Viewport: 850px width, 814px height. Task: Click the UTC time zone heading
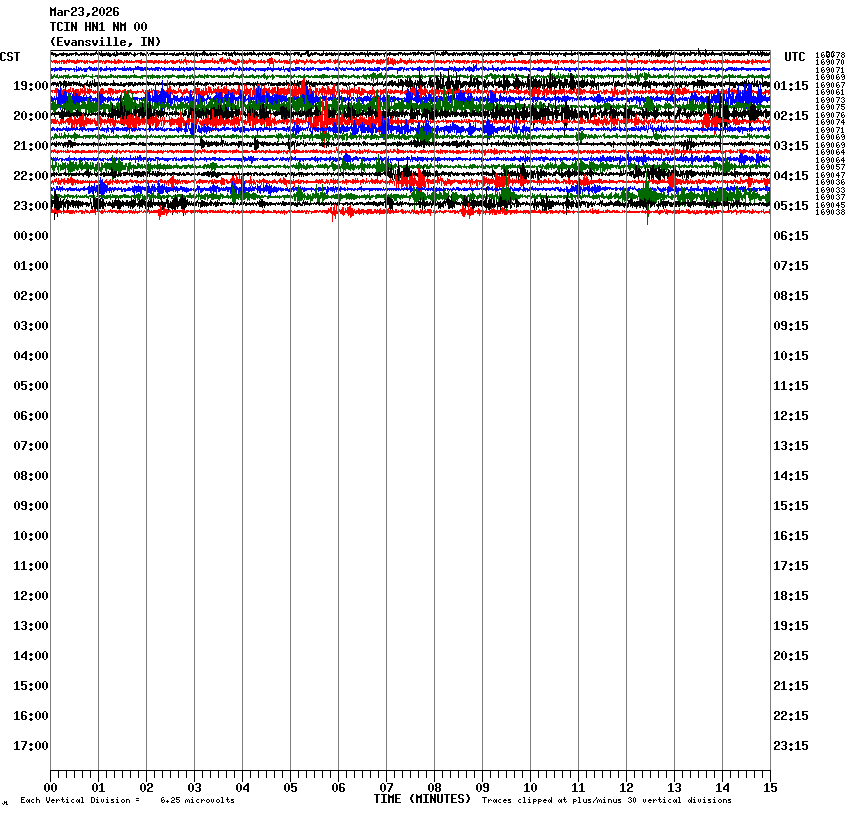pos(794,57)
